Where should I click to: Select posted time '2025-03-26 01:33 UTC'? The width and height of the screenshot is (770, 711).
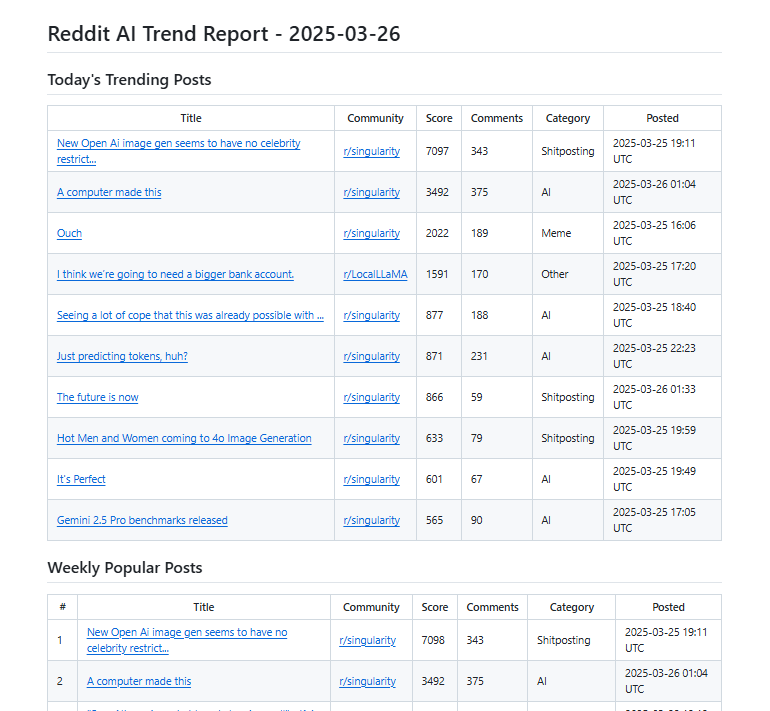pyautogui.click(x=654, y=397)
